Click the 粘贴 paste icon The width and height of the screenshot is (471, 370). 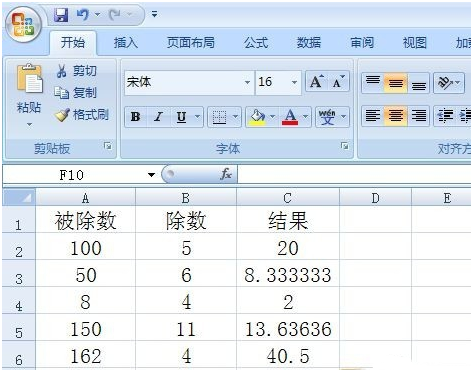[x=29, y=78]
